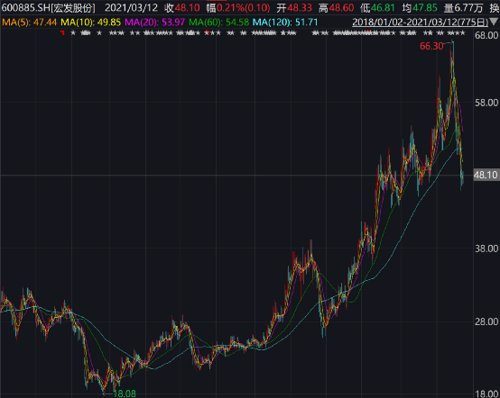This screenshot has width=500, height=398.
Task: Click the 2018/01/02-2021/03/12 date range link
Action: [420, 22]
